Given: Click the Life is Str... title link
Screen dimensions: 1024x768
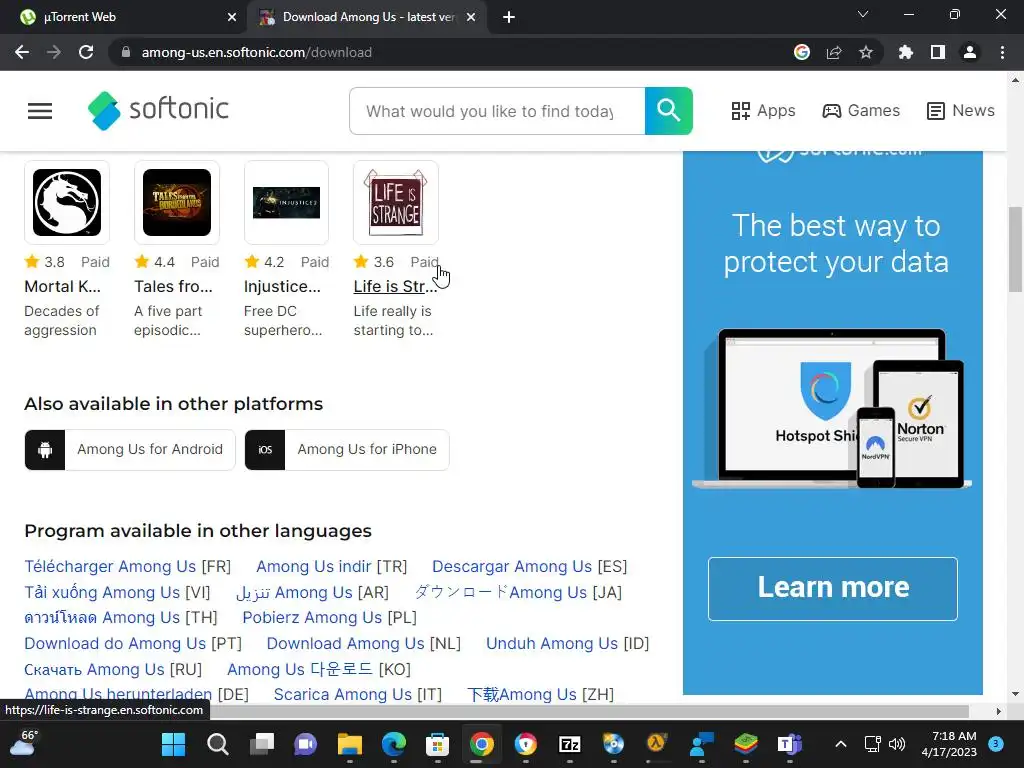Looking at the screenshot, I should [395, 287].
